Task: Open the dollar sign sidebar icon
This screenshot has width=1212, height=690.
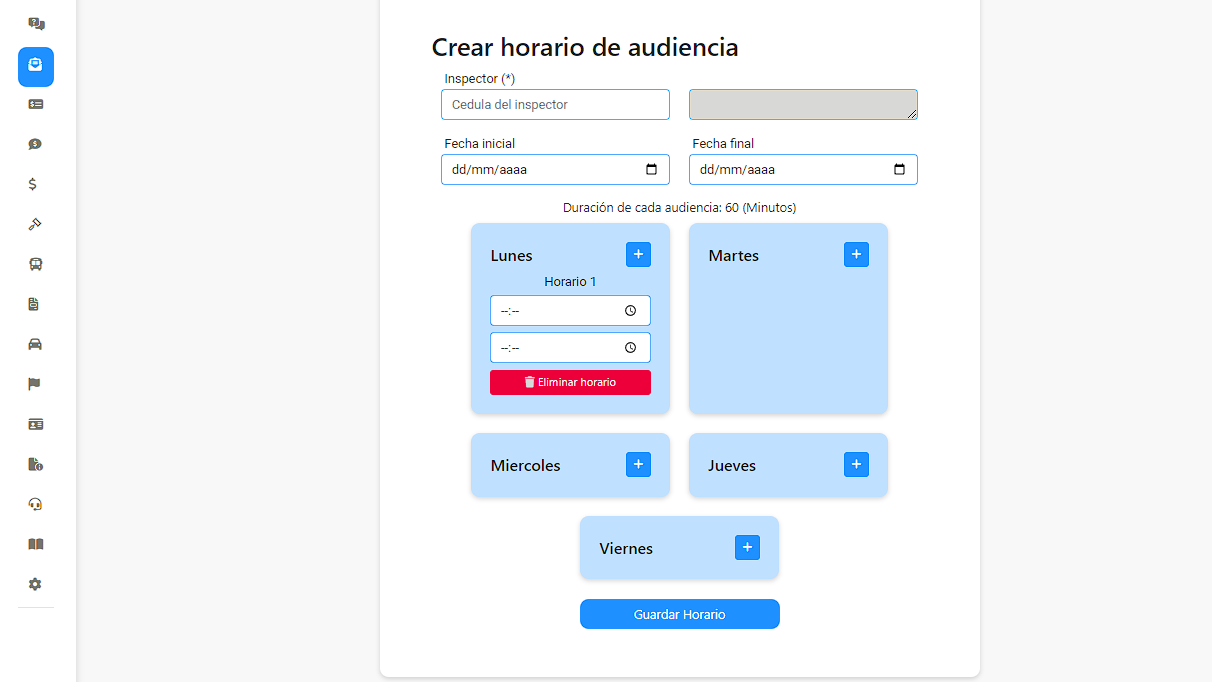Action: click(33, 184)
